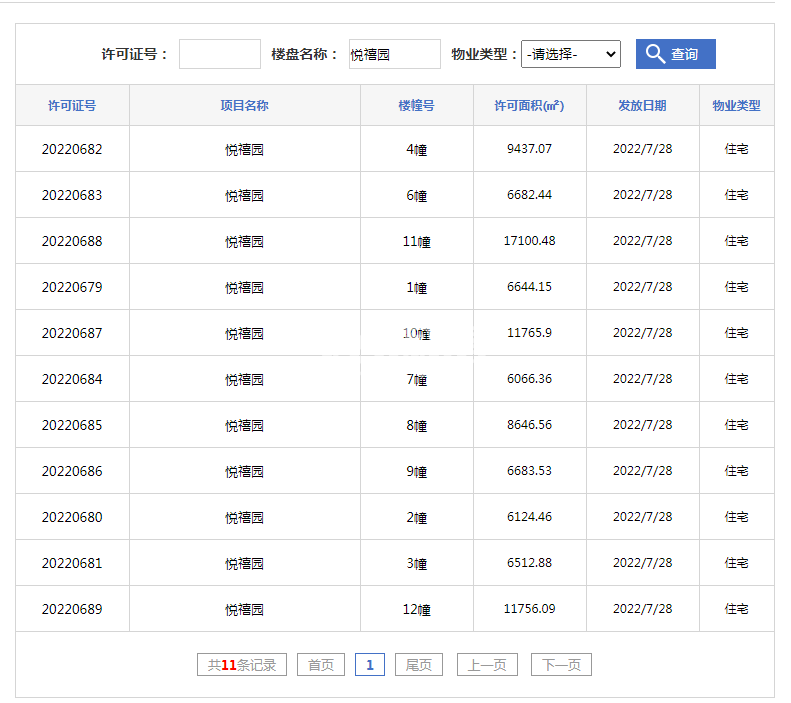Focus the 许可证号 input field
791x703 pixels.
pyautogui.click(x=220, y=54)
